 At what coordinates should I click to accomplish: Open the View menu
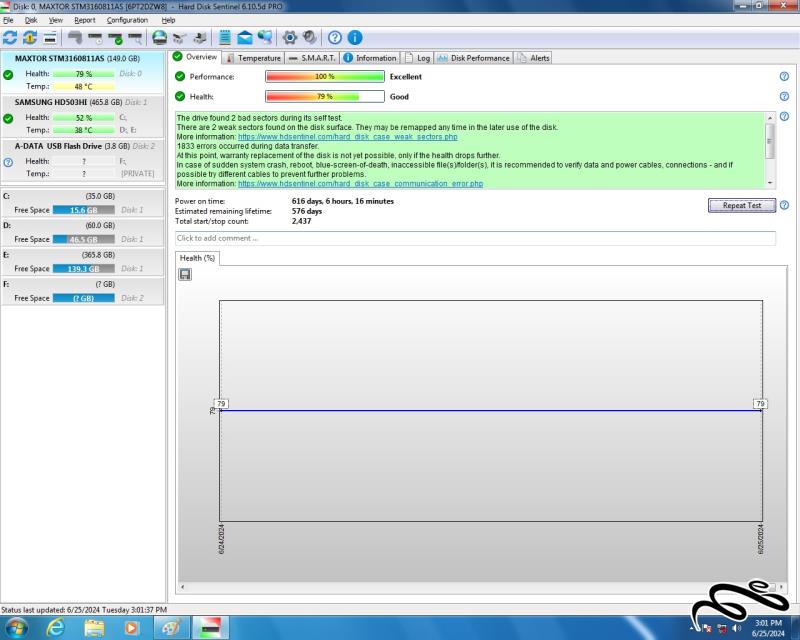coord(56,20)
